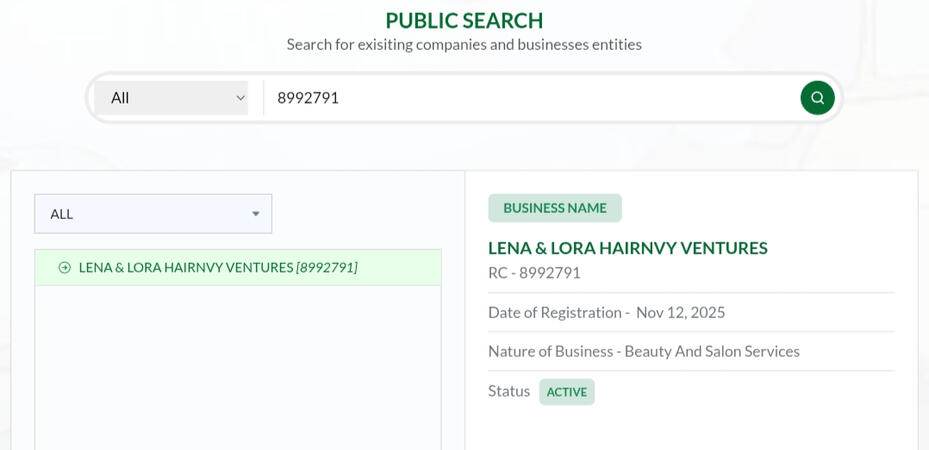Click 'Search for exisiting companies and businesses entities'

point(464,44)
